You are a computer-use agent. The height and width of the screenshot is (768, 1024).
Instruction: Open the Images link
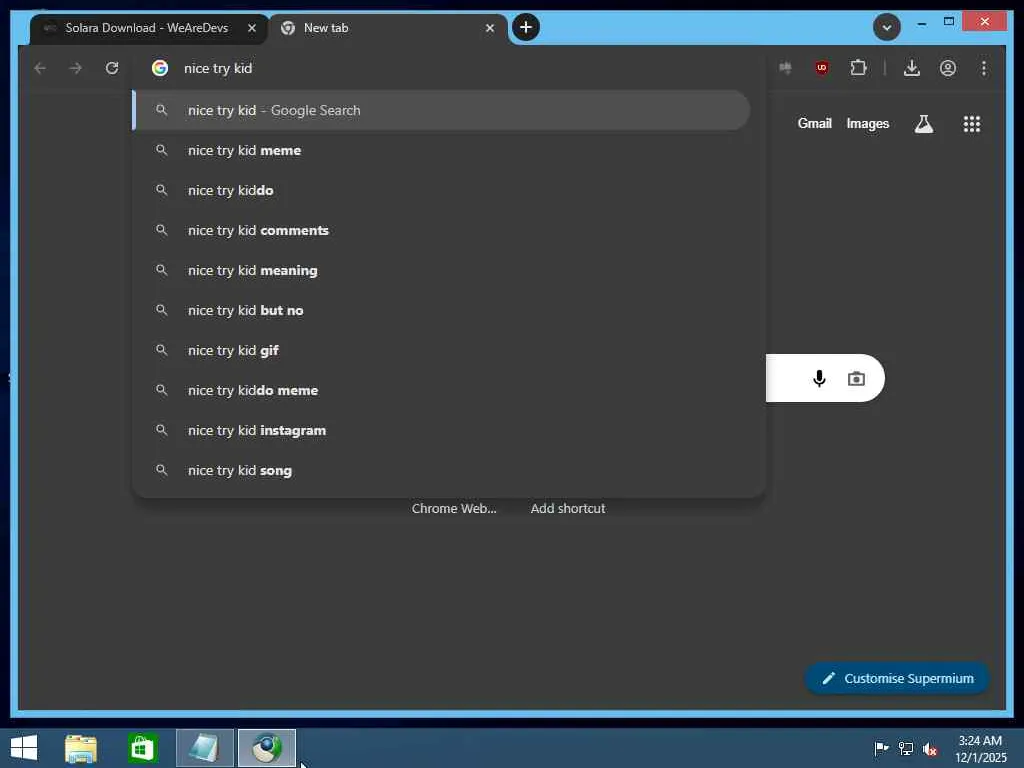(x=867, y=123)
